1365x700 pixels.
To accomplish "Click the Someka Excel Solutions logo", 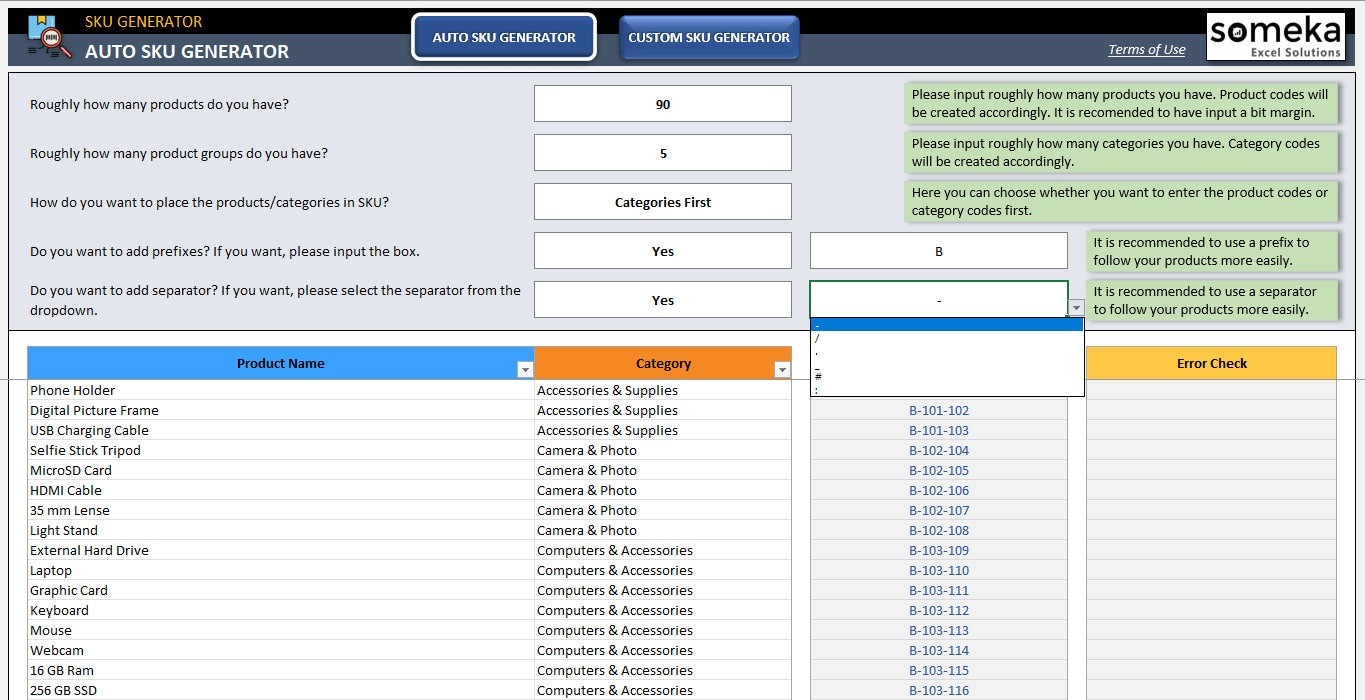I will click(x=1275, y=37).
